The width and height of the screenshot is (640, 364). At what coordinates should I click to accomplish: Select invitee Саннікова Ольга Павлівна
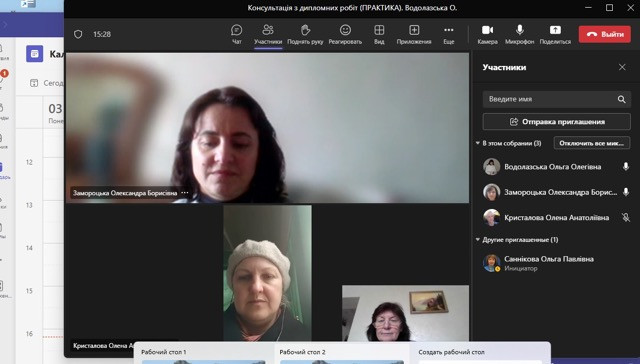click(x=557, y=263)
